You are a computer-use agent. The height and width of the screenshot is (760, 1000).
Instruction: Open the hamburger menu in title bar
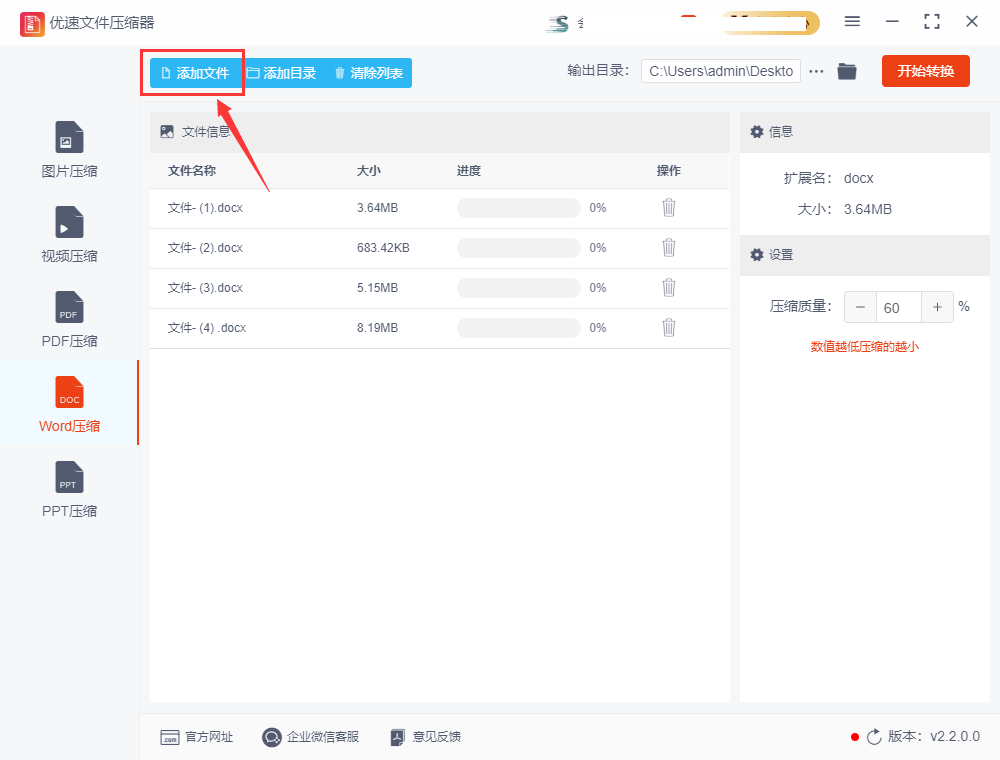tap(852, 22)
